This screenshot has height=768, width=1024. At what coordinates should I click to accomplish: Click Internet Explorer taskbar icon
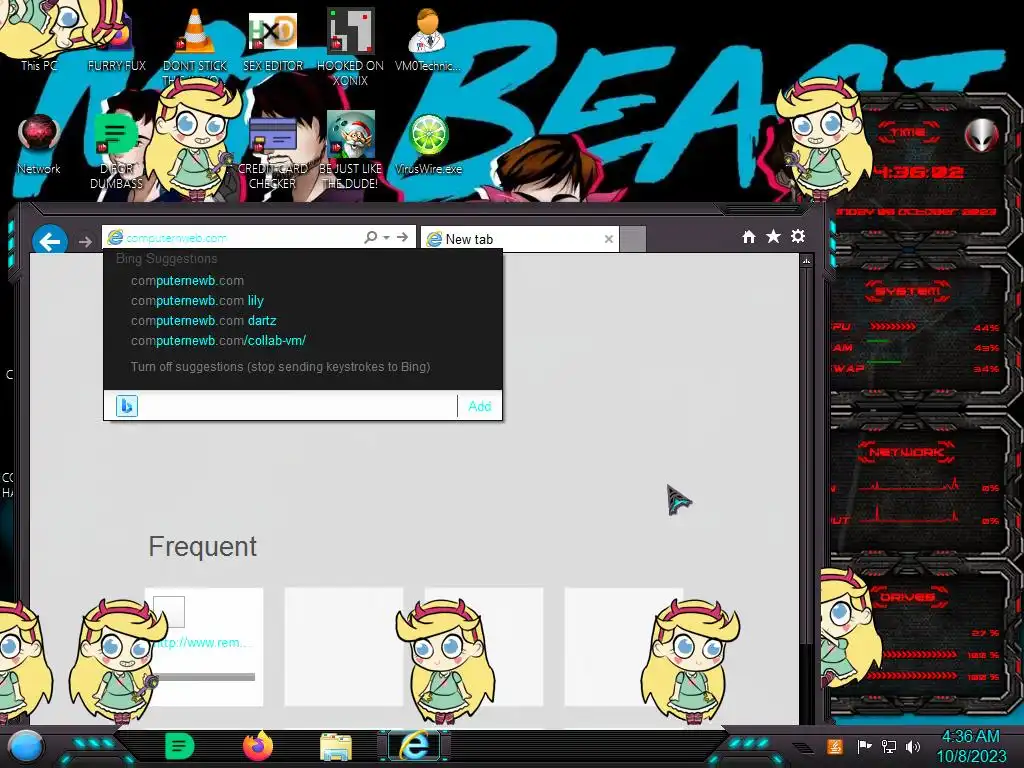click(x=414, y=746)
